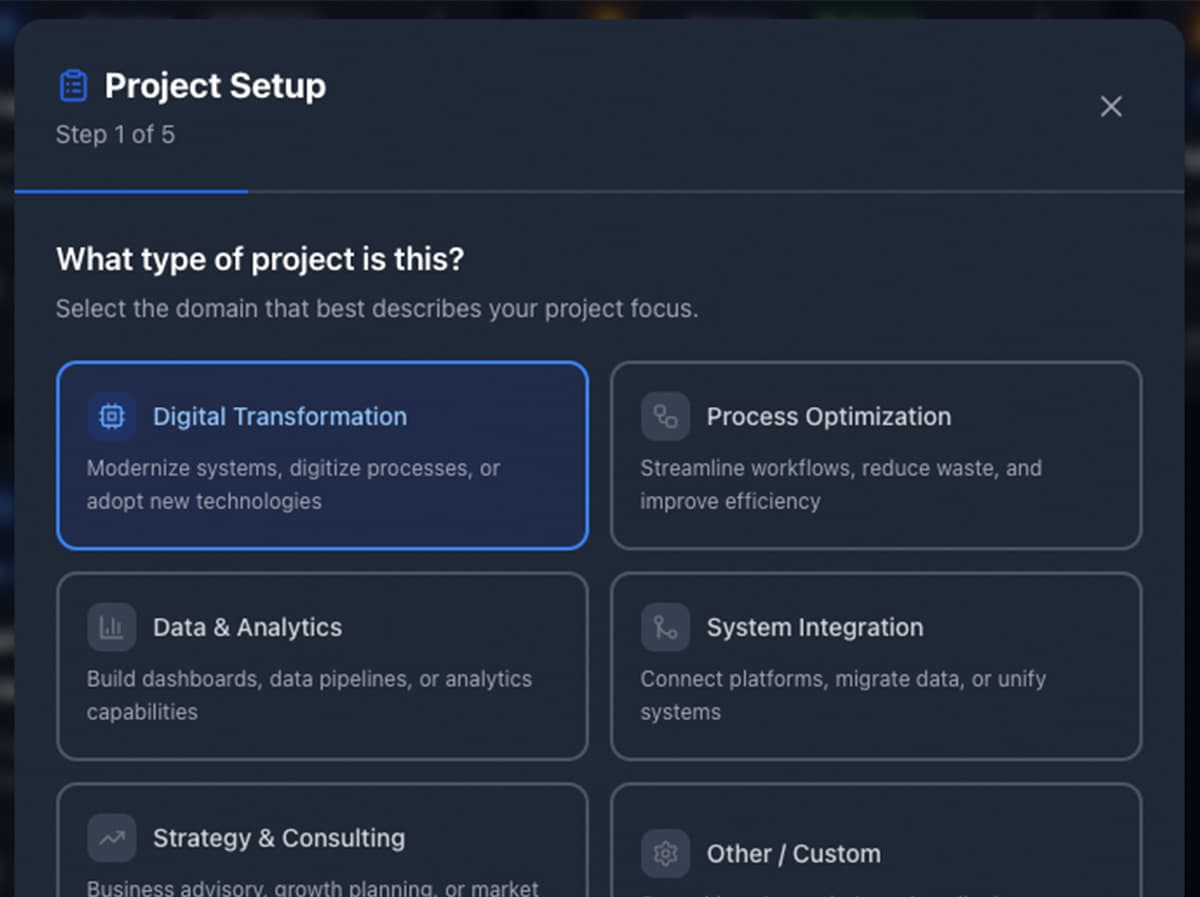Click the Process Optimization workflow icon
Viewport: 1200px width, 897px height.
click(x=665, y=416)
